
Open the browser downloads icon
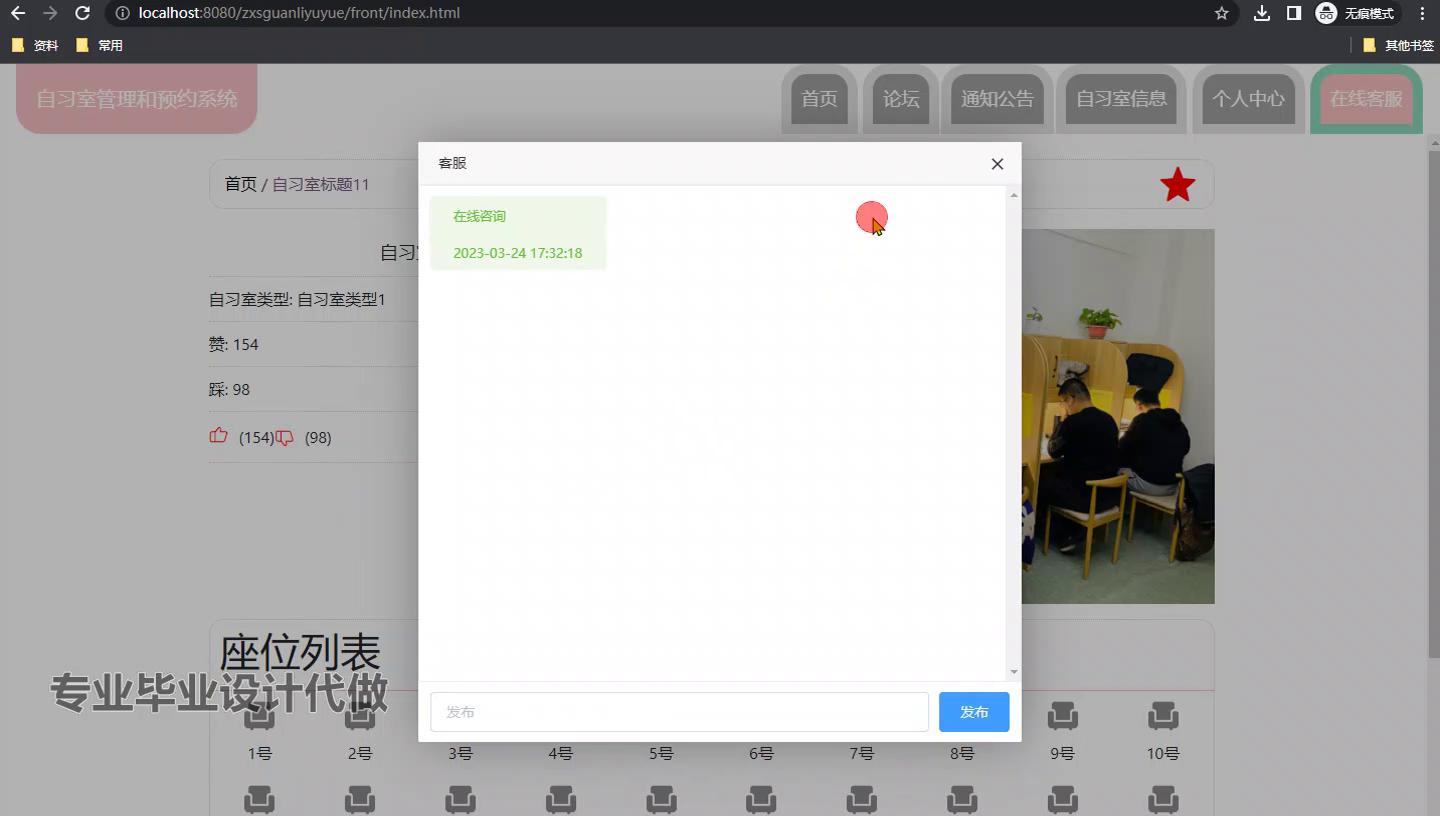click(x=1262, y=13)
